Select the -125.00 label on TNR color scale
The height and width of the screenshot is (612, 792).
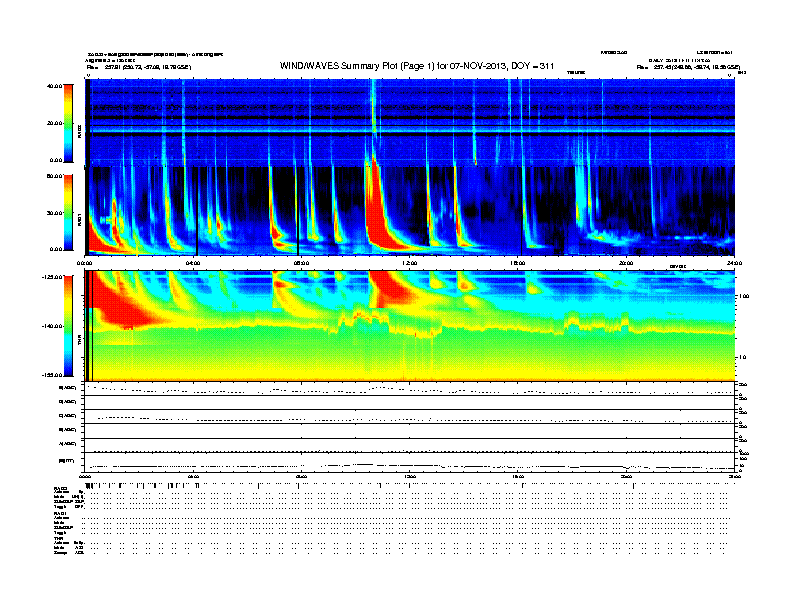point(53,277)
